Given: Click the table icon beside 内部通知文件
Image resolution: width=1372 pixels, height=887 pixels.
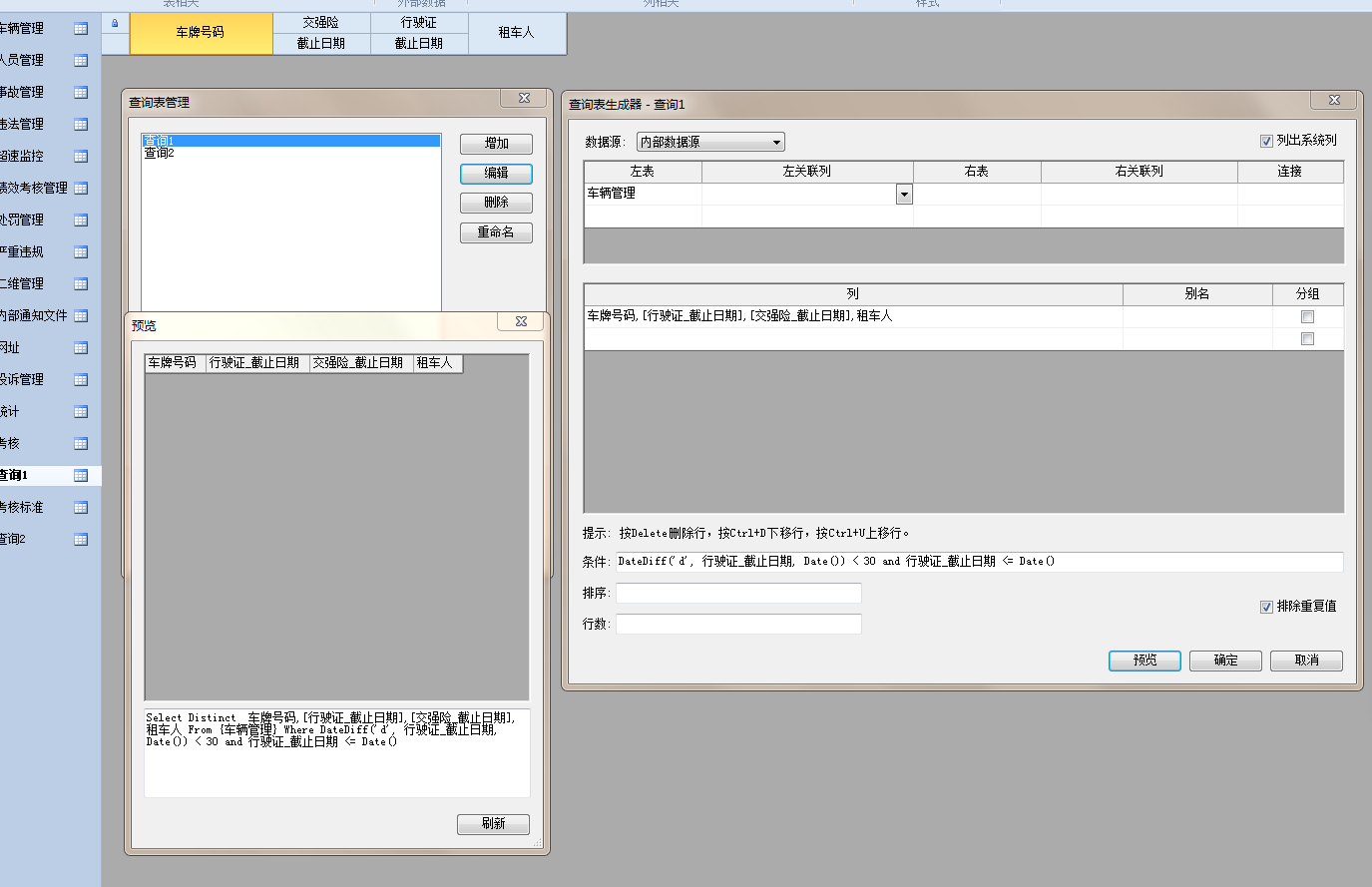Looking at the screenshot, I should point(81,316).
